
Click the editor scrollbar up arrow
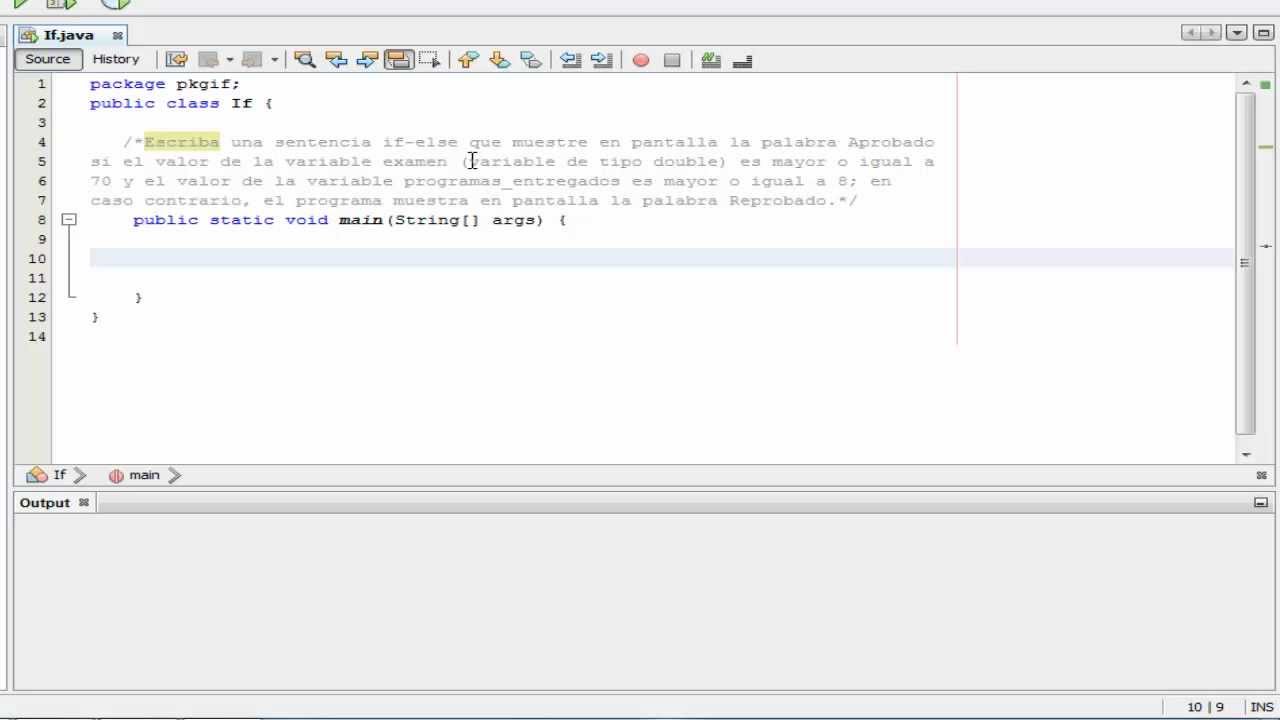[1246, 84]
